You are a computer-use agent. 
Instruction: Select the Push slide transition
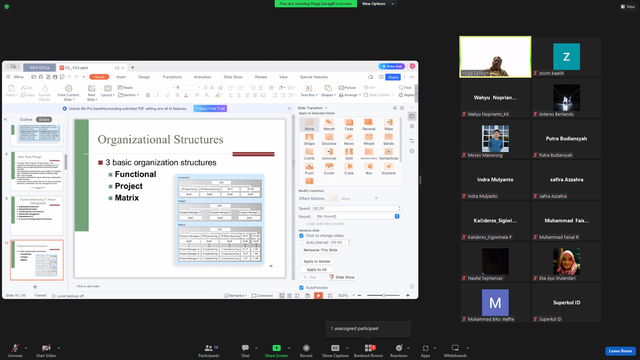click(x=309, y=169)
